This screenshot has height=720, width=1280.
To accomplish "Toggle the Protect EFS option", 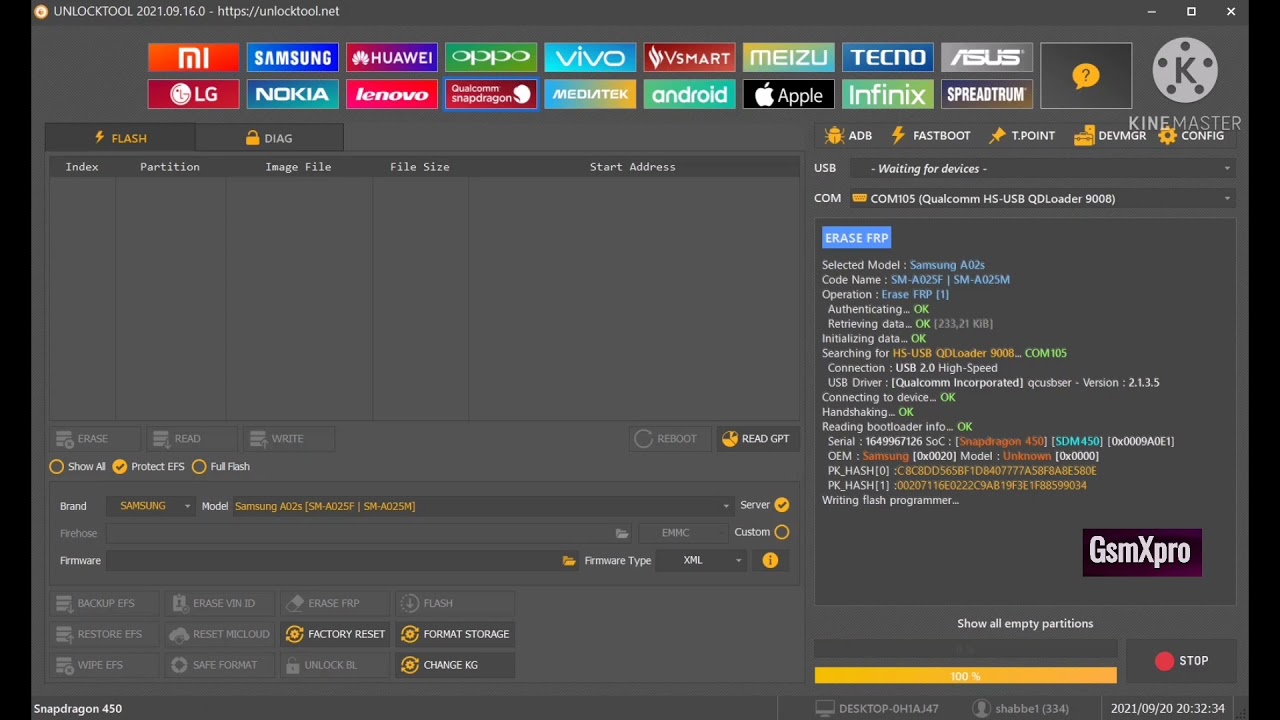I will coord(148,467).
